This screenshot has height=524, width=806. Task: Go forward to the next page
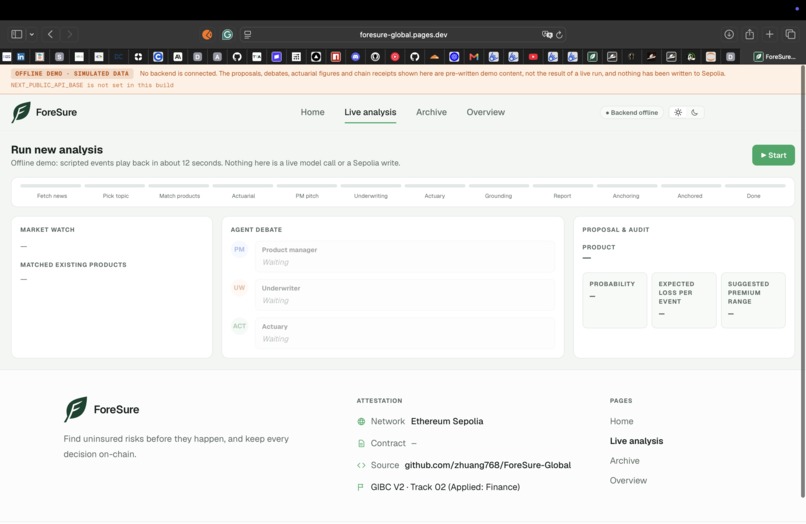point(69,34)
